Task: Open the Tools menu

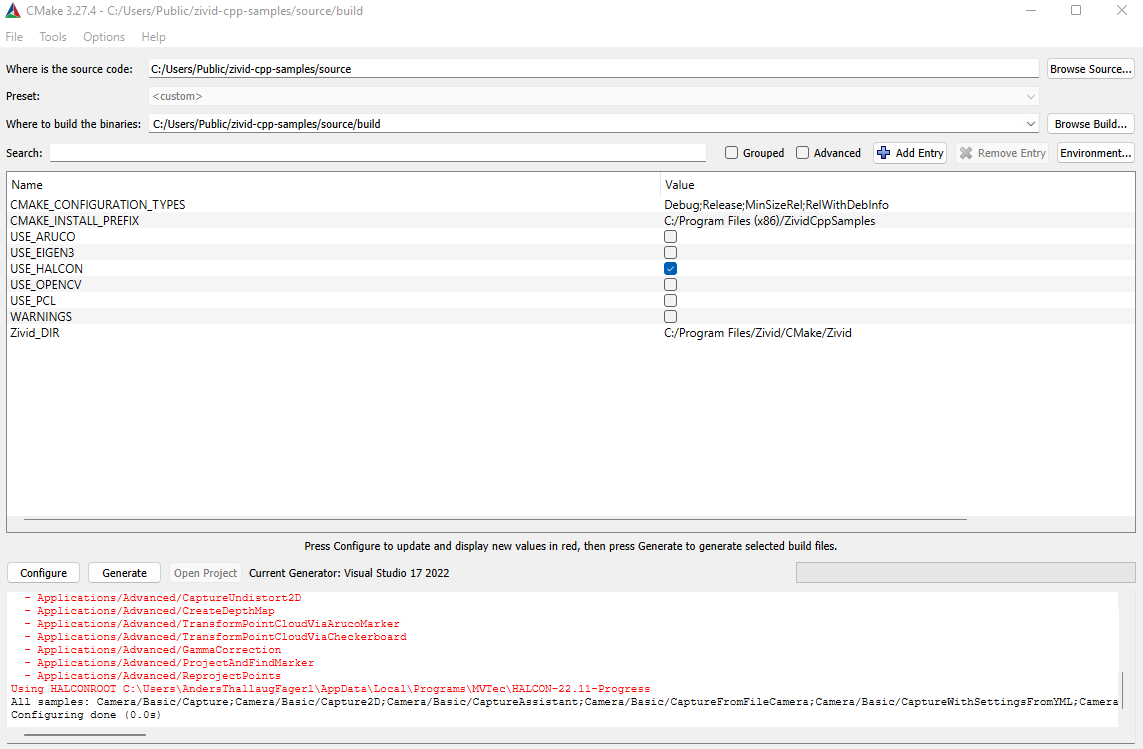Action: tap(53, 37)
